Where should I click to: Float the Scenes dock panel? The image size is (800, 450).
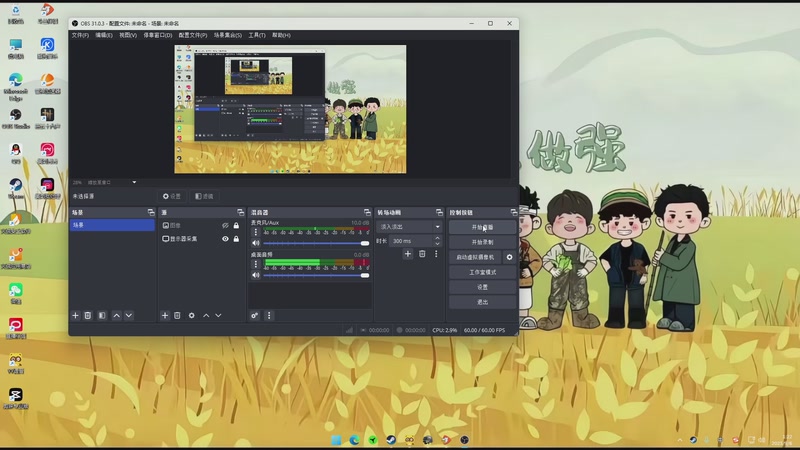tap(151, 212)
